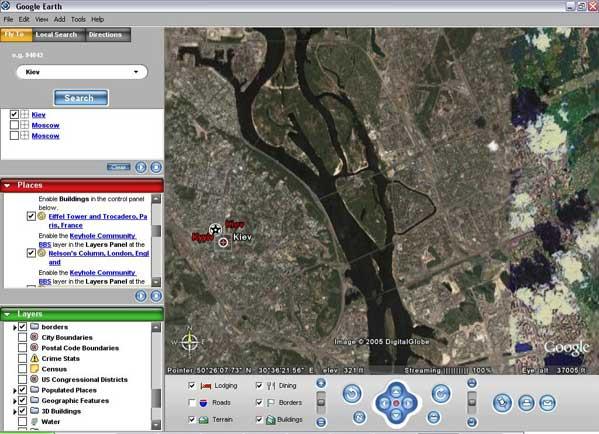Rotate the map view clockwise
The height and width of the screenshot is (434, 599).
(441, 394)
